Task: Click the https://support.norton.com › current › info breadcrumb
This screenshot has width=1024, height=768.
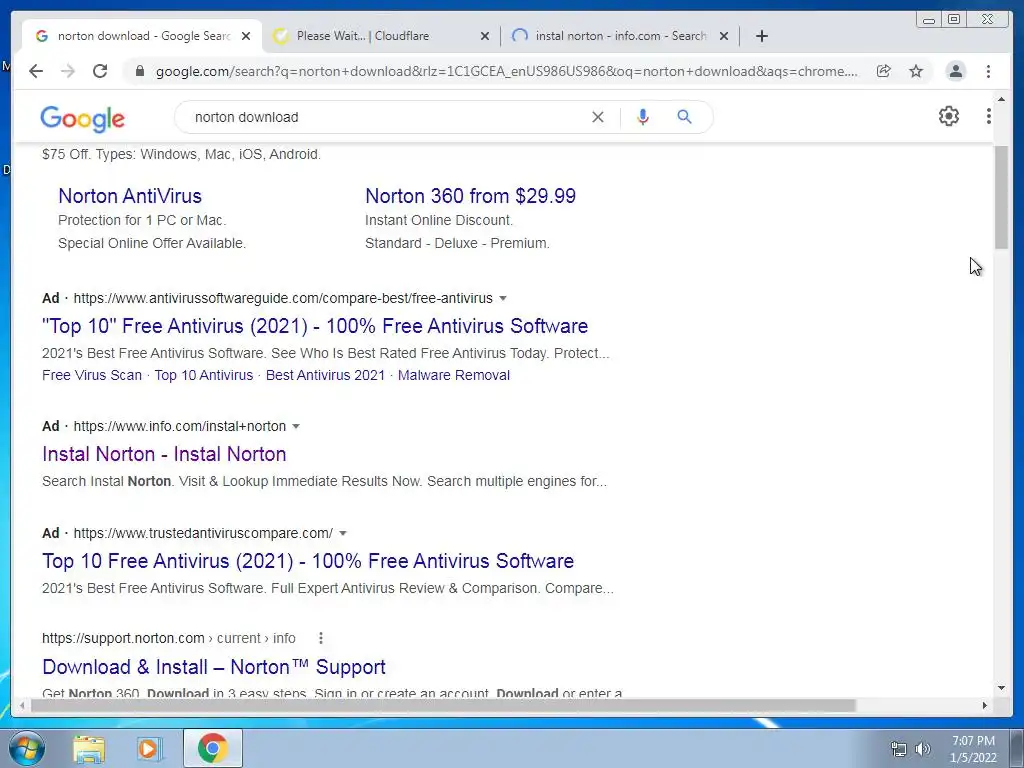Action: [168, 638]
